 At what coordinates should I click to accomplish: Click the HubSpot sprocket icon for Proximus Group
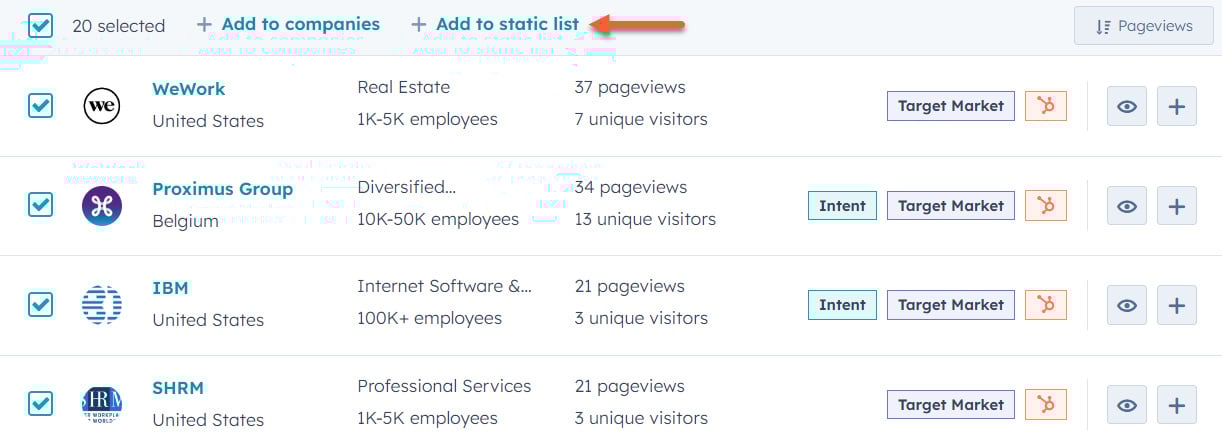click(x=1046, y=206)
